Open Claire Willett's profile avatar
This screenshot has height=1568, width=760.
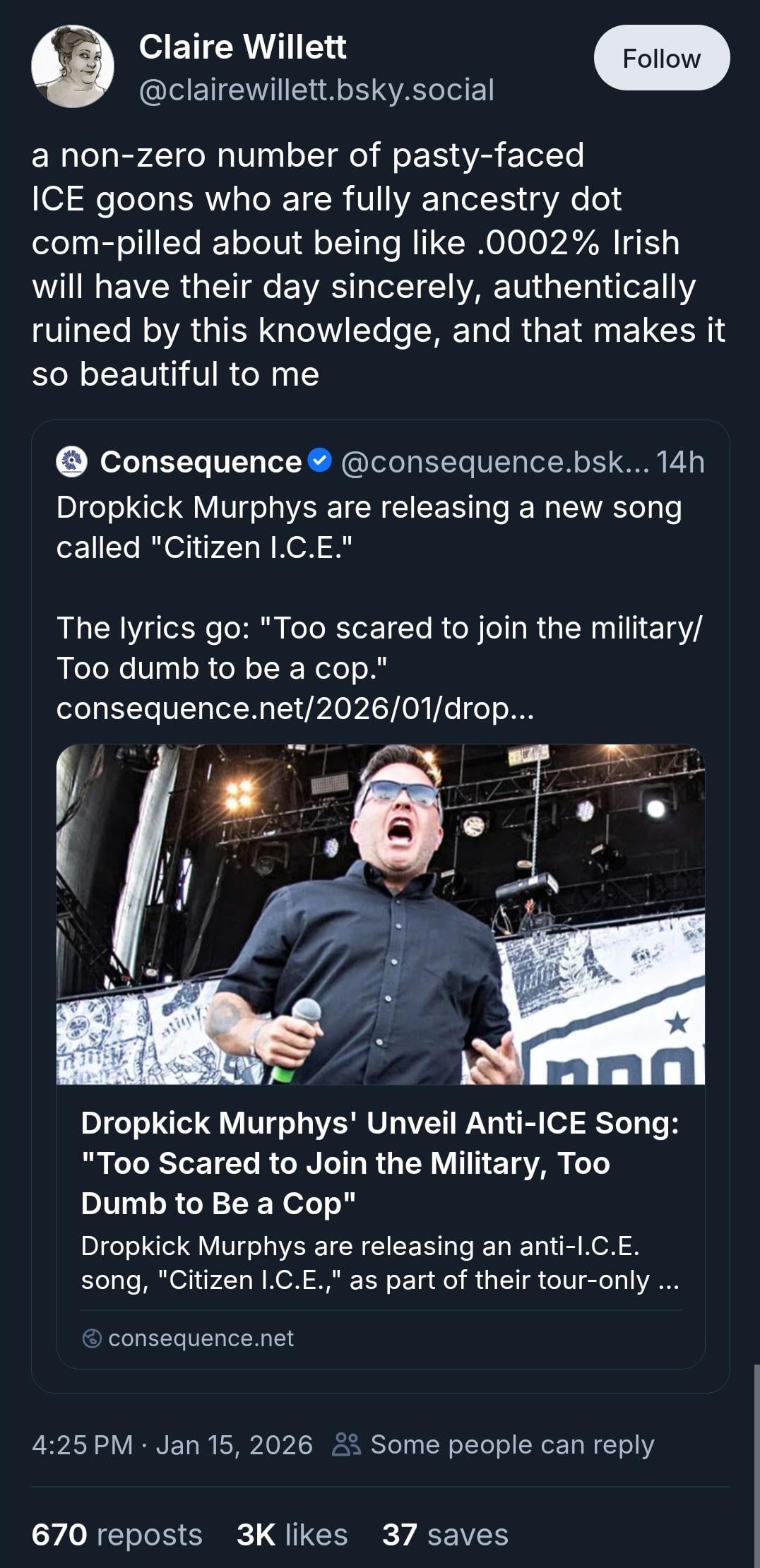point(73,66)
